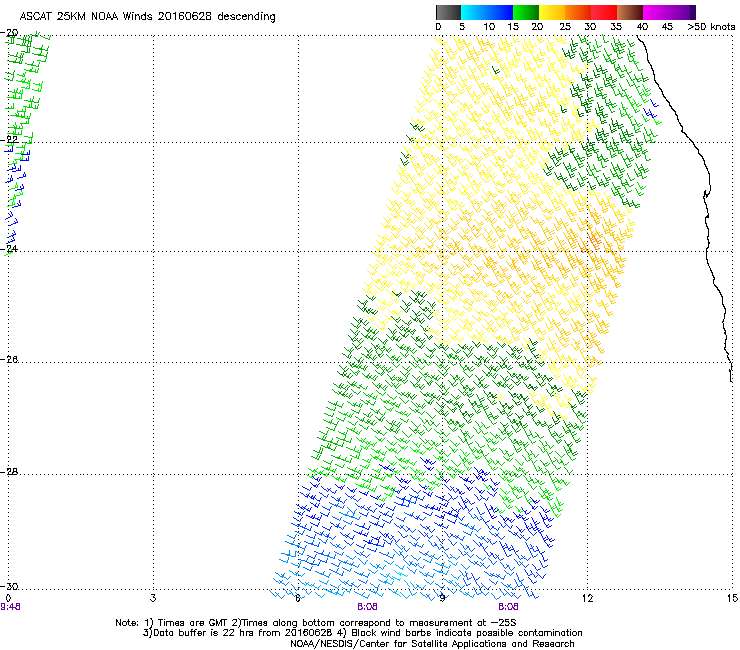
Task: Click the '12' longitude axis label
Action: [x=587, y=599]
